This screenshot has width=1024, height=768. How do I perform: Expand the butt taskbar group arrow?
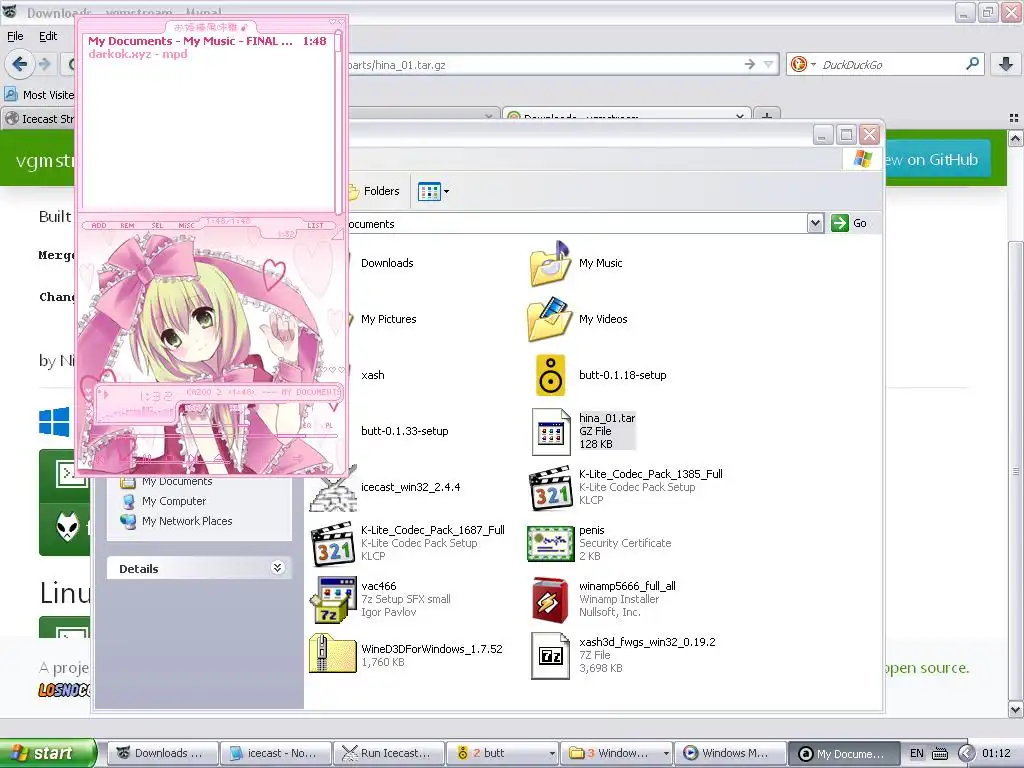552,754
